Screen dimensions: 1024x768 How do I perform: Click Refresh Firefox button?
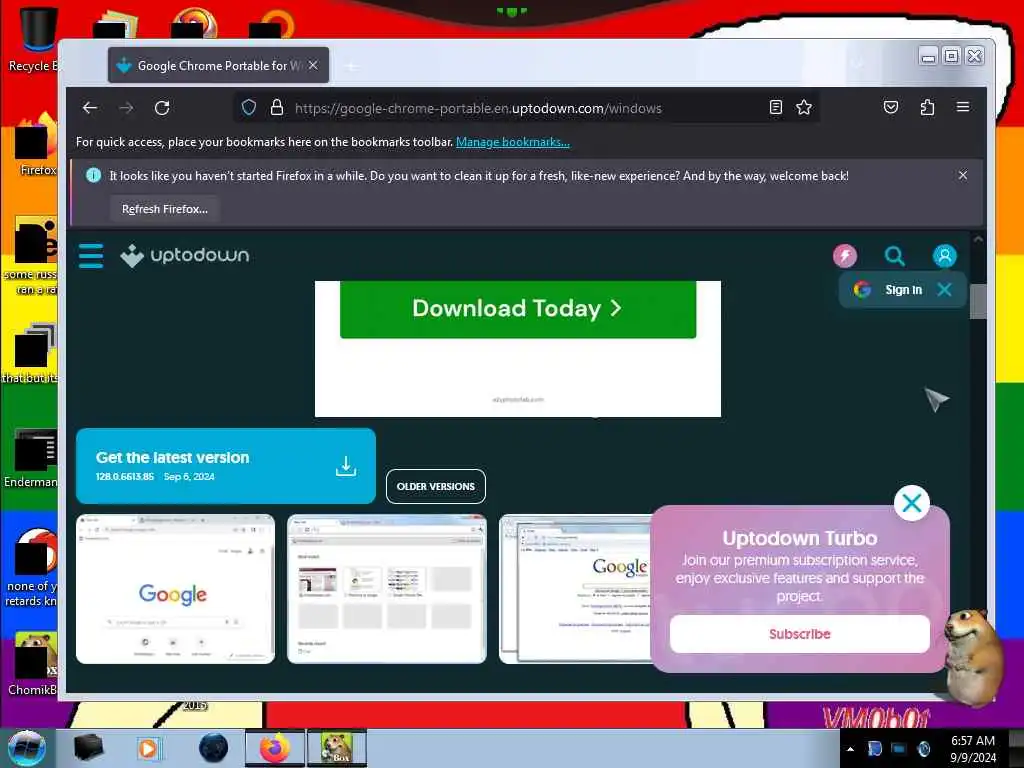[x=165, y=209]
